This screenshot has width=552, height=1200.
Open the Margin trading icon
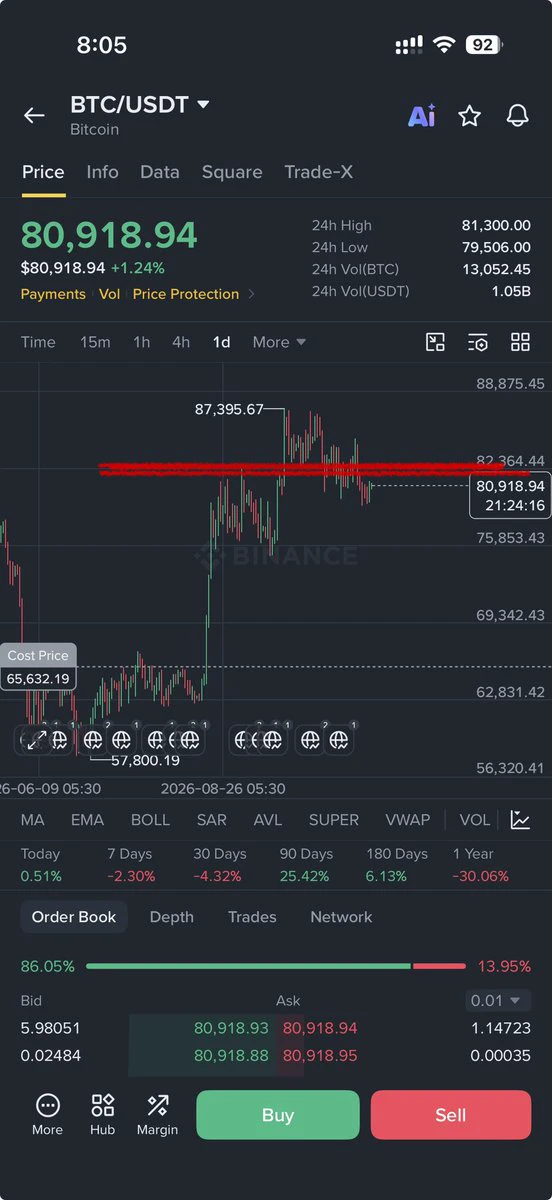coord(157,1115)
